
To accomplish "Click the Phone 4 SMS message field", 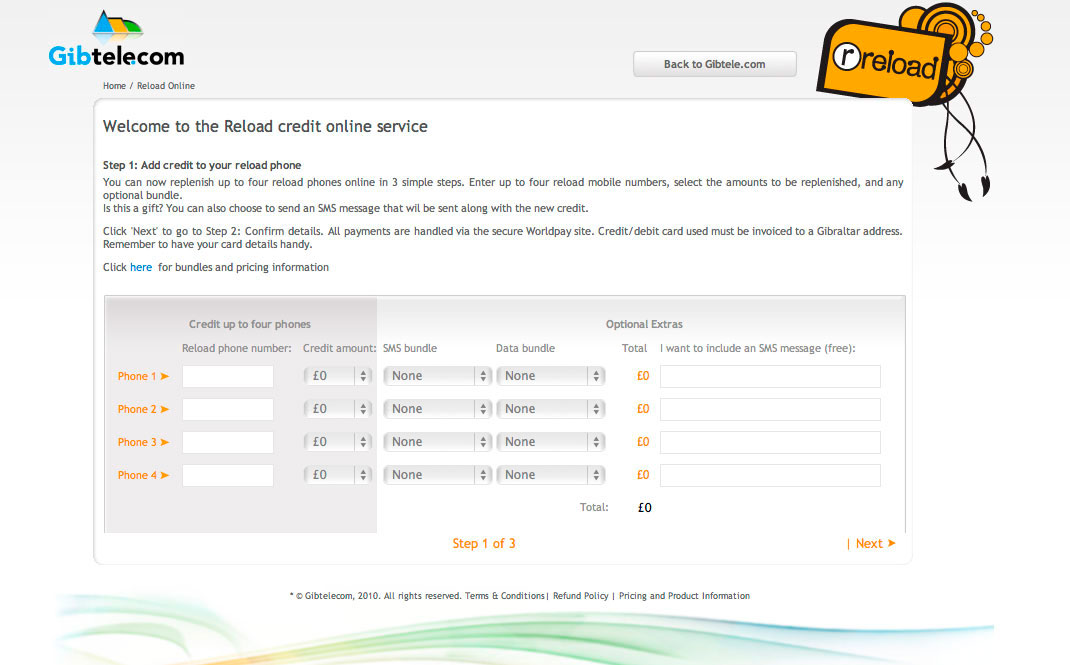I will pyautogui.click(x=770, y=475).
